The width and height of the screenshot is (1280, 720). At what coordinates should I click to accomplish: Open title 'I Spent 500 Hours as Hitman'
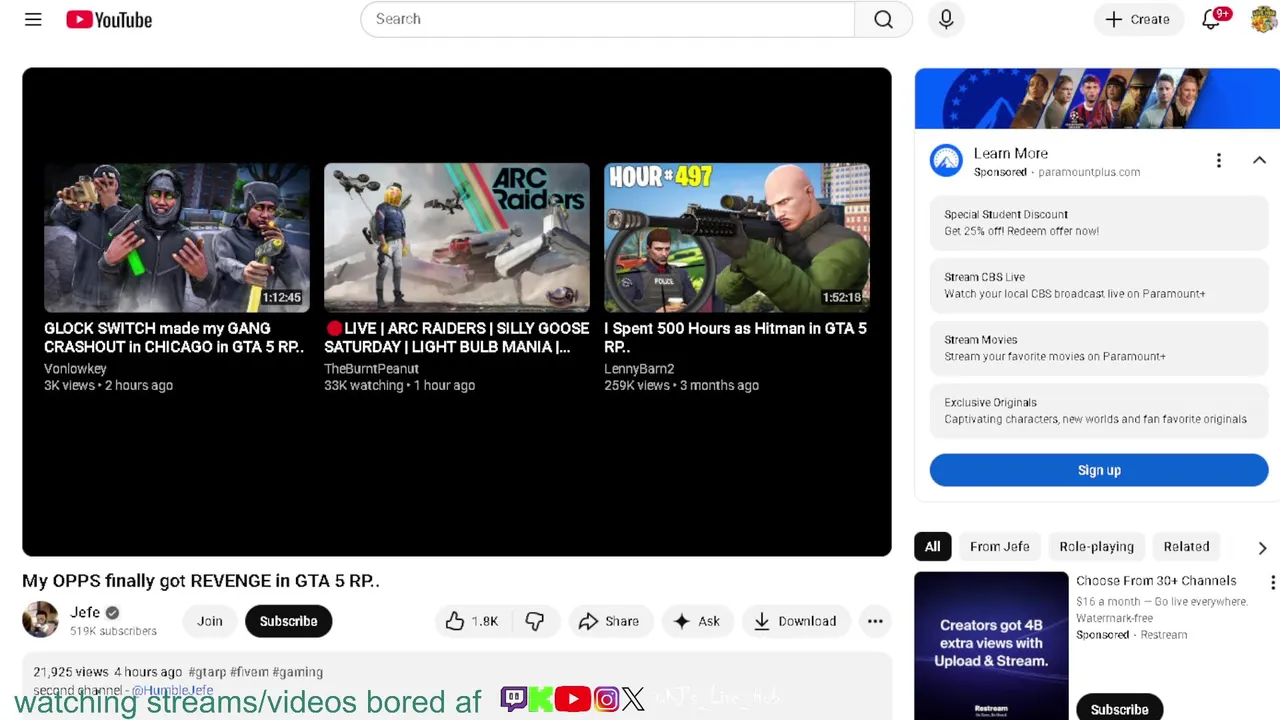click(735, 337)
